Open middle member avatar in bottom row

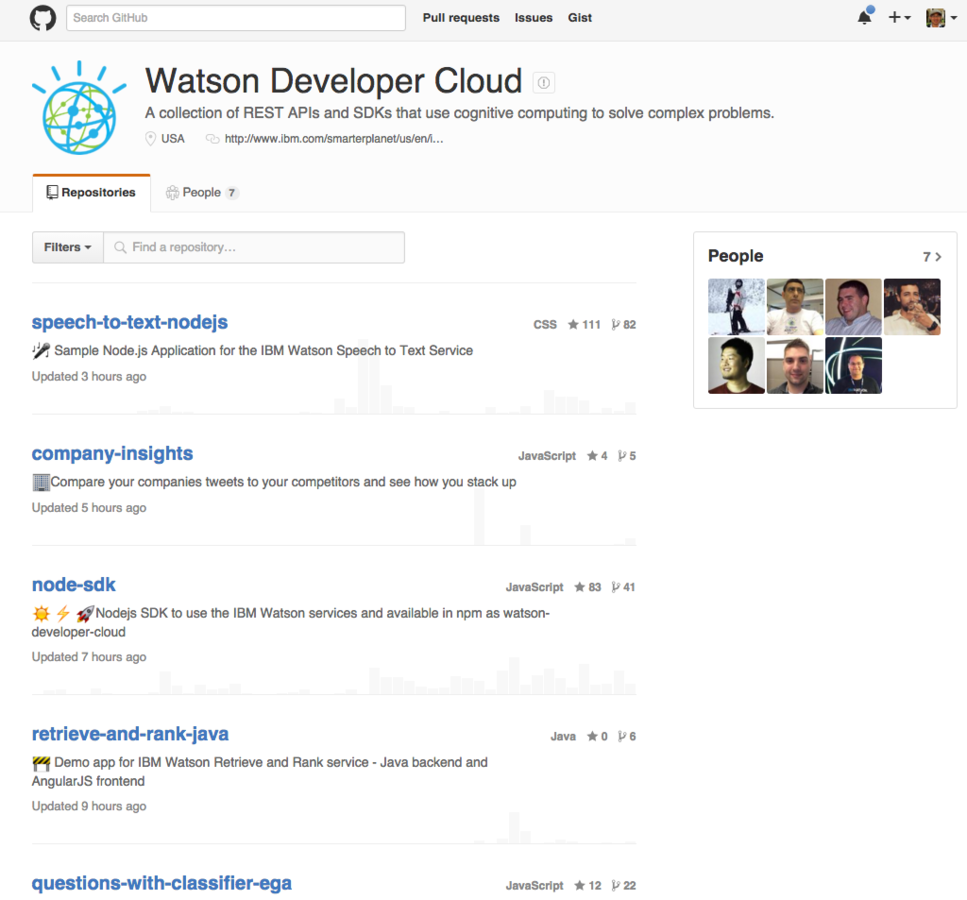coord(795,365)
